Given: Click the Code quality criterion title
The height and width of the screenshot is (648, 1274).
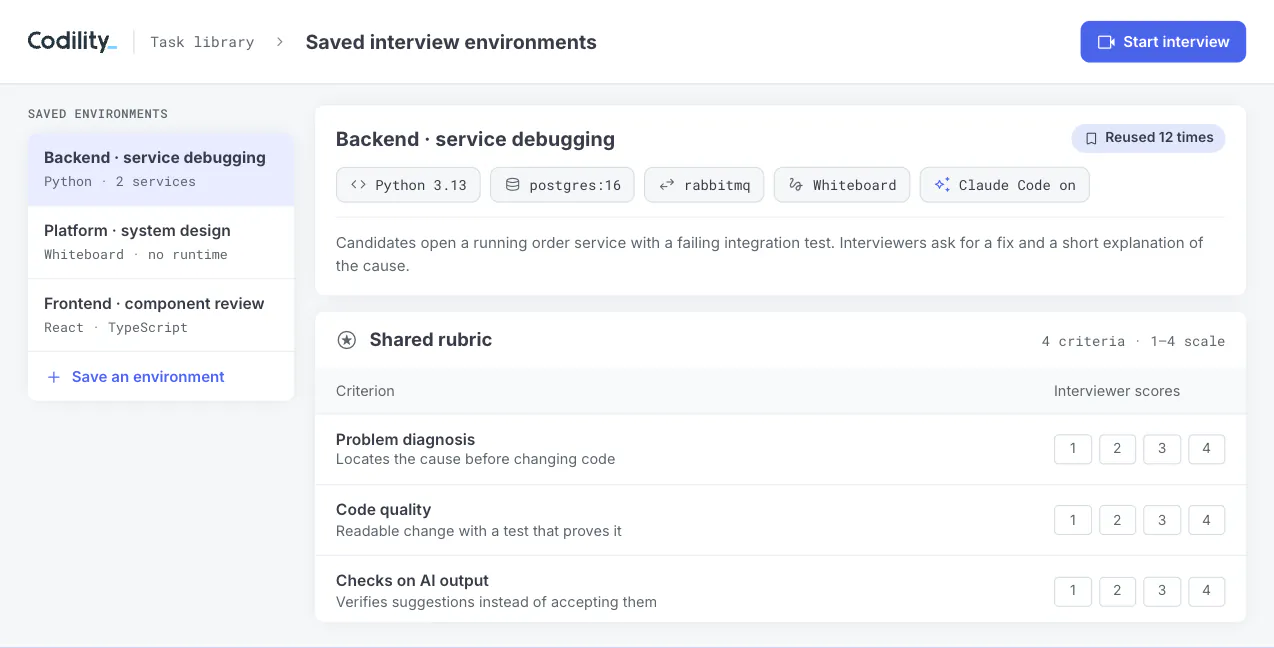Looking at the screenshot, I should [383, 510].
